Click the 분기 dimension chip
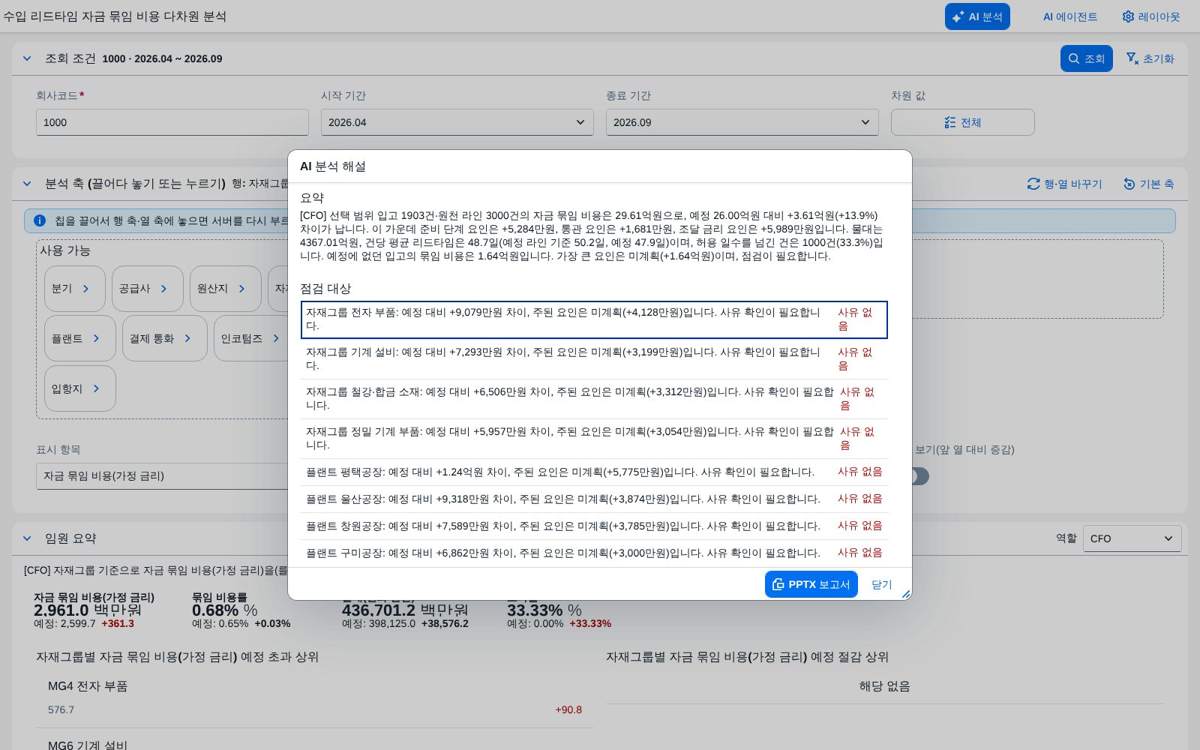Screen dimensions: 1200x750 click(74, 288)
